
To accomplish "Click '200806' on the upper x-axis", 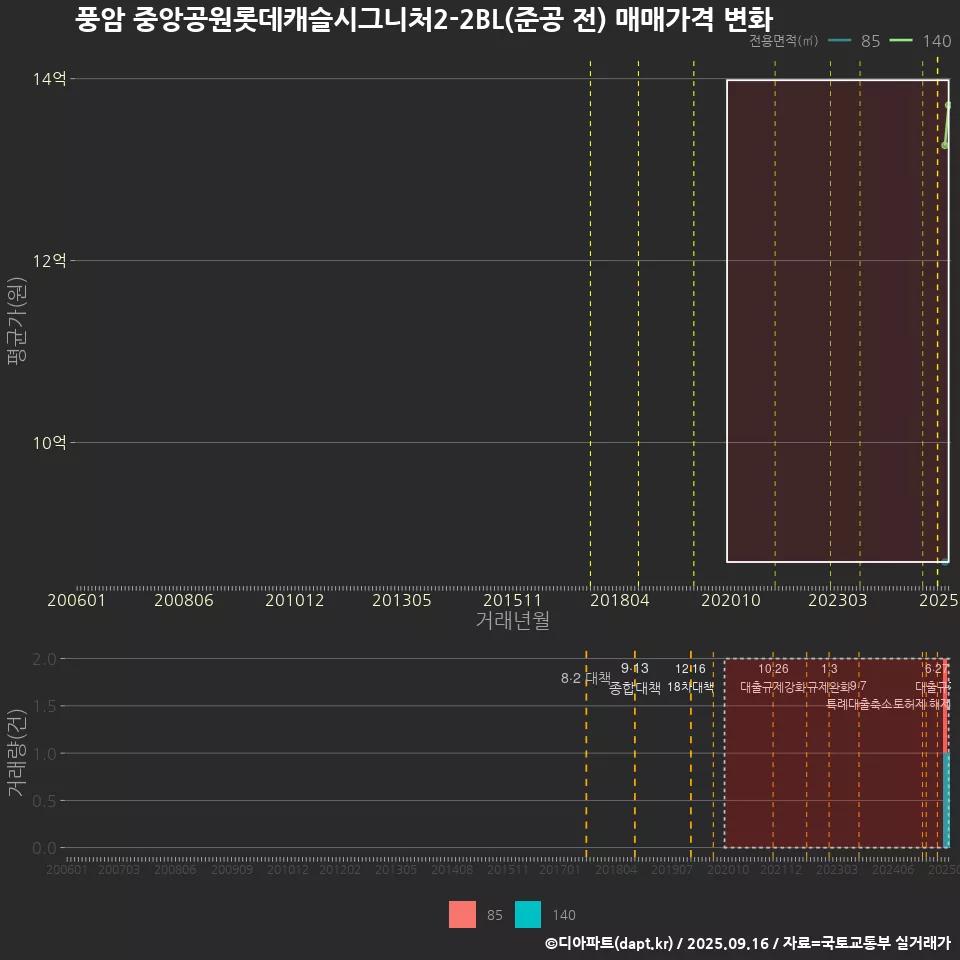I will coord(184,600).
